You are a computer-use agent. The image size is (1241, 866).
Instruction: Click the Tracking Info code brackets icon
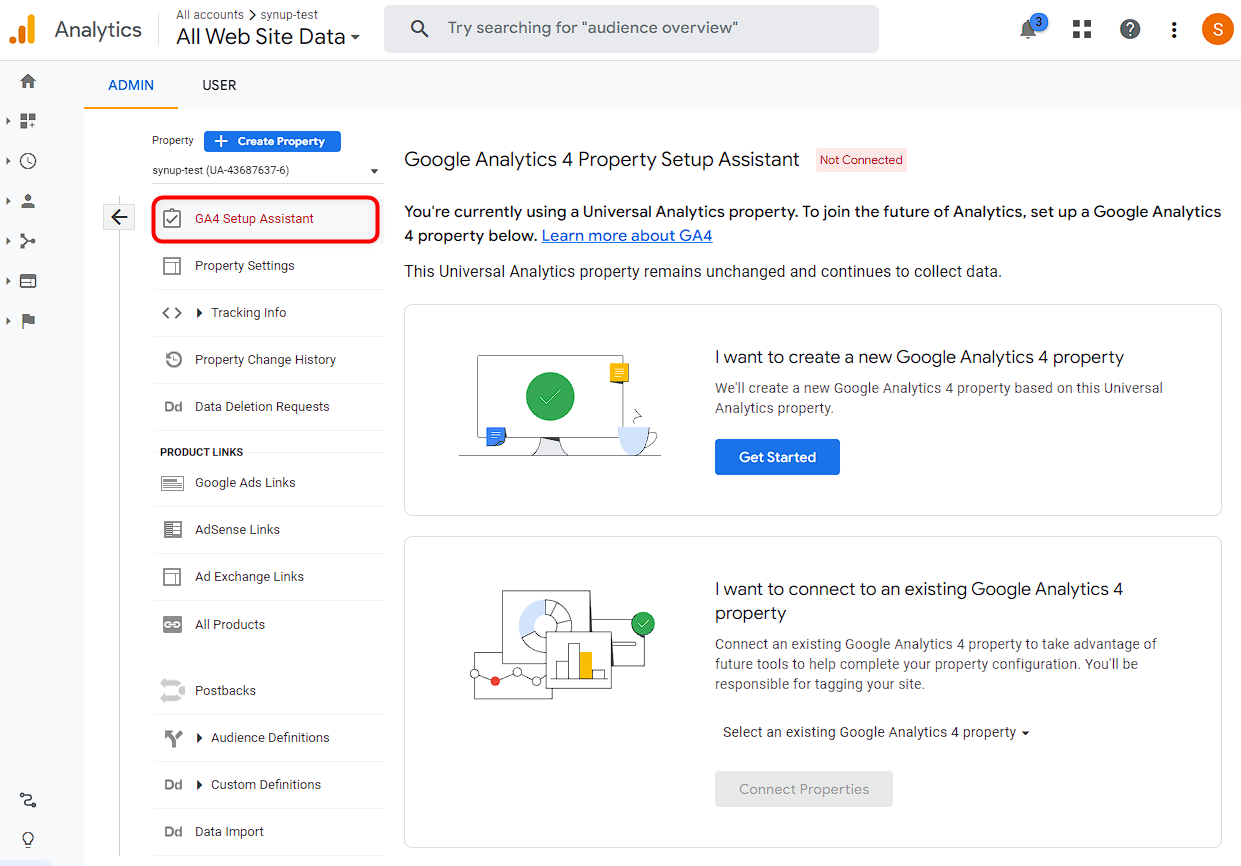tap(172, 313)
